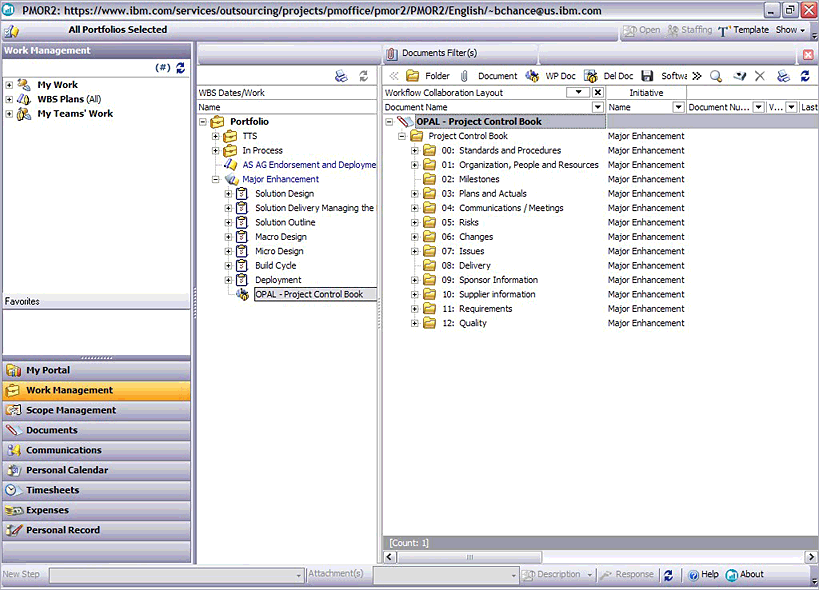Click the Software save disk icon
Image resolution: width=819 pixels, height=590 pixels.
pos(647,76)
